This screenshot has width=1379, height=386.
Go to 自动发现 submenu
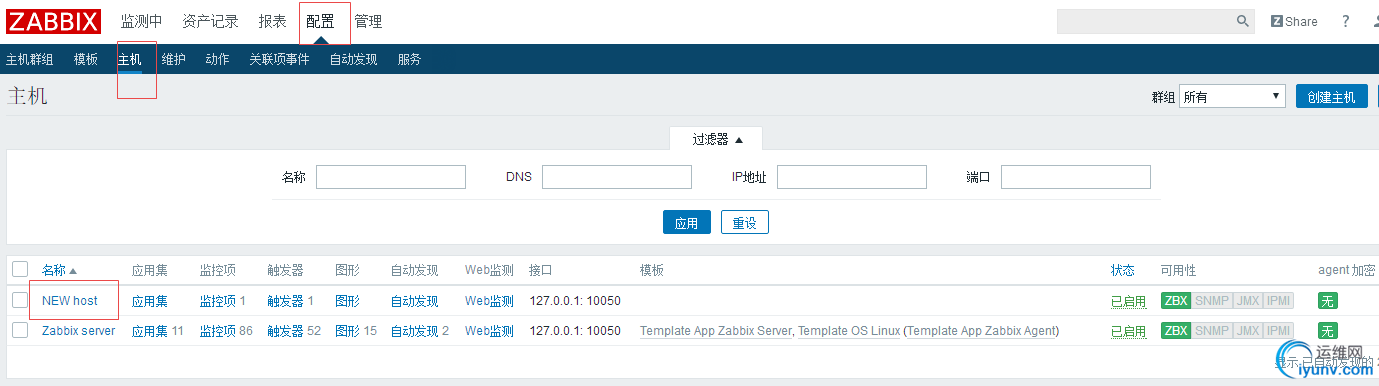coord(353,59)
